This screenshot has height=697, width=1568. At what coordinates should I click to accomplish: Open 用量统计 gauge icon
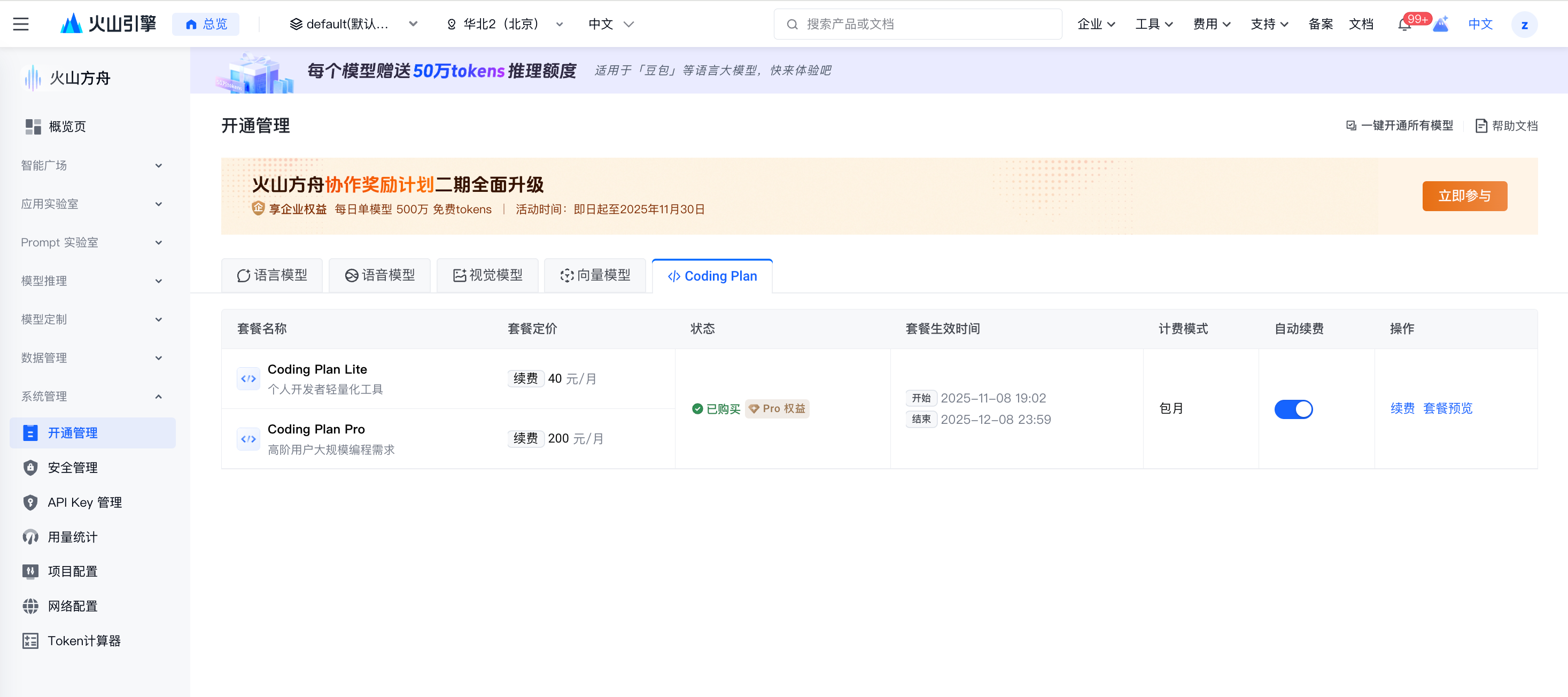[x=30, y=537]
